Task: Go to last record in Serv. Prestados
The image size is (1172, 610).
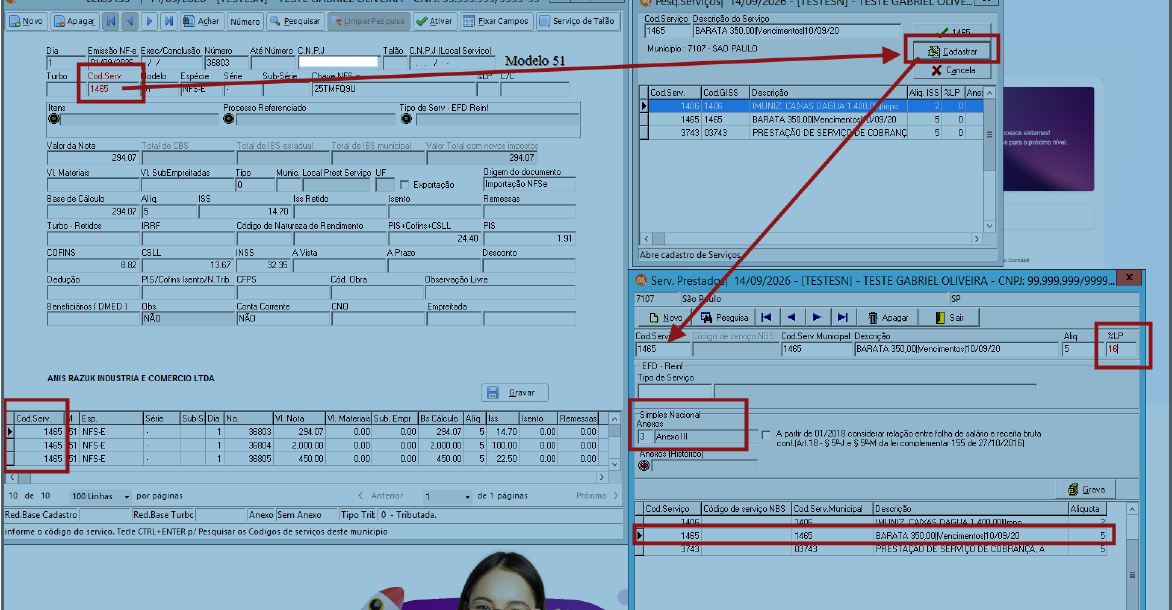Action: [x=842, y=318]
